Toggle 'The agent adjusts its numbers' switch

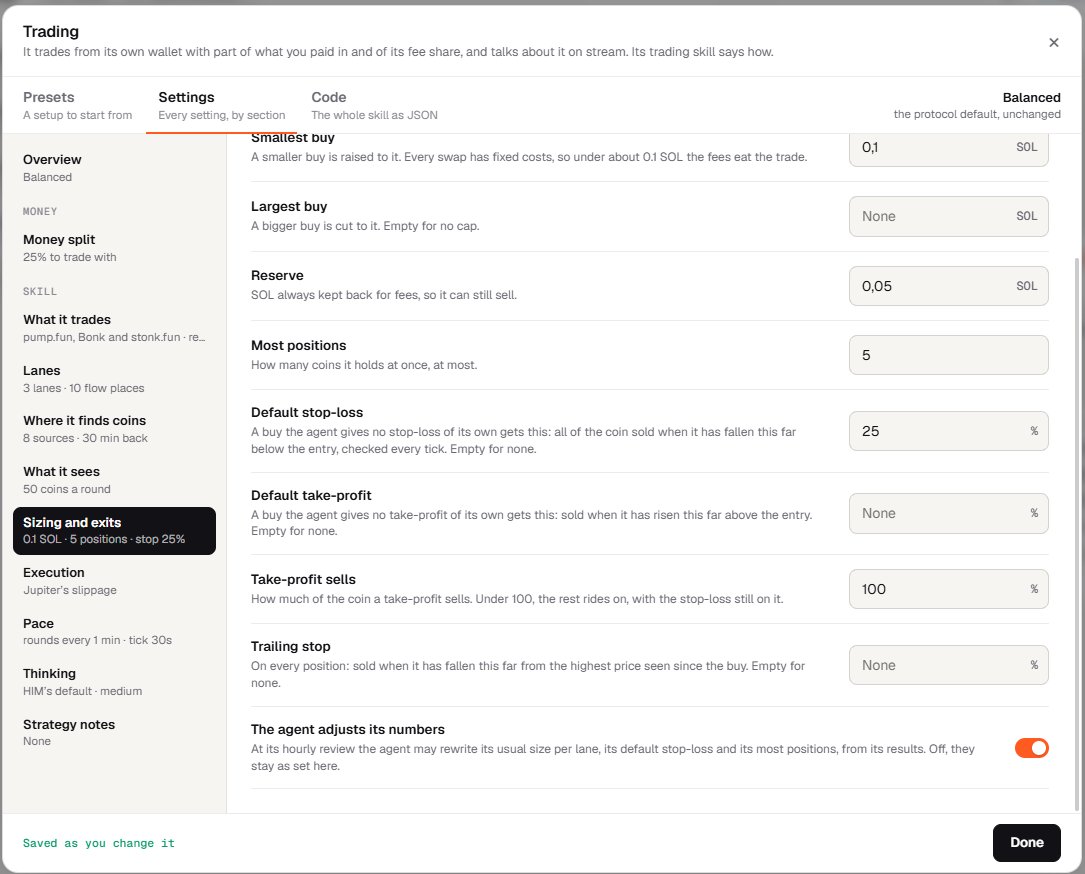tap(1031, 748)
